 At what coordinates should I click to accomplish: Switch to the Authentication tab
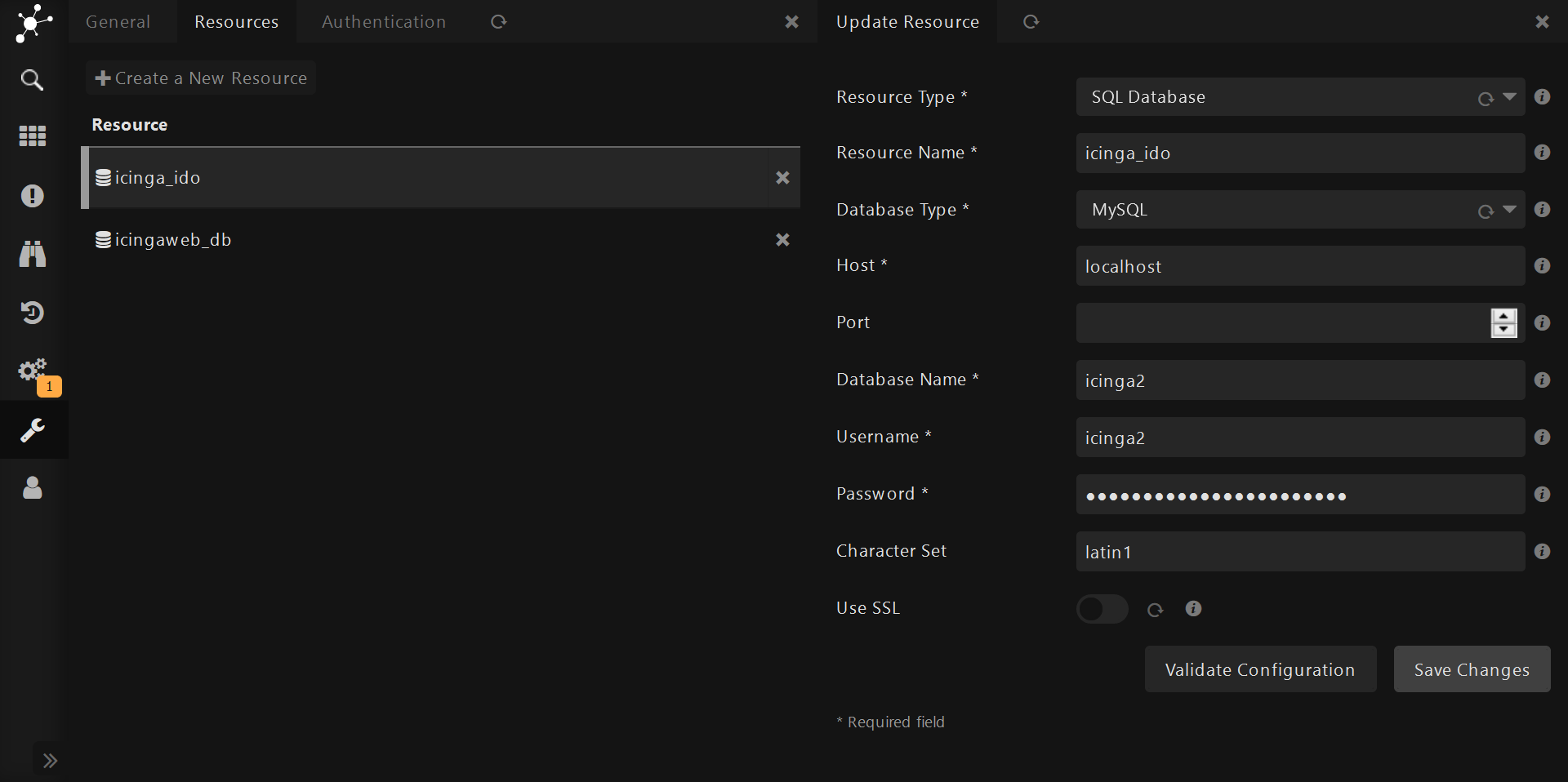tap(384, 22)
